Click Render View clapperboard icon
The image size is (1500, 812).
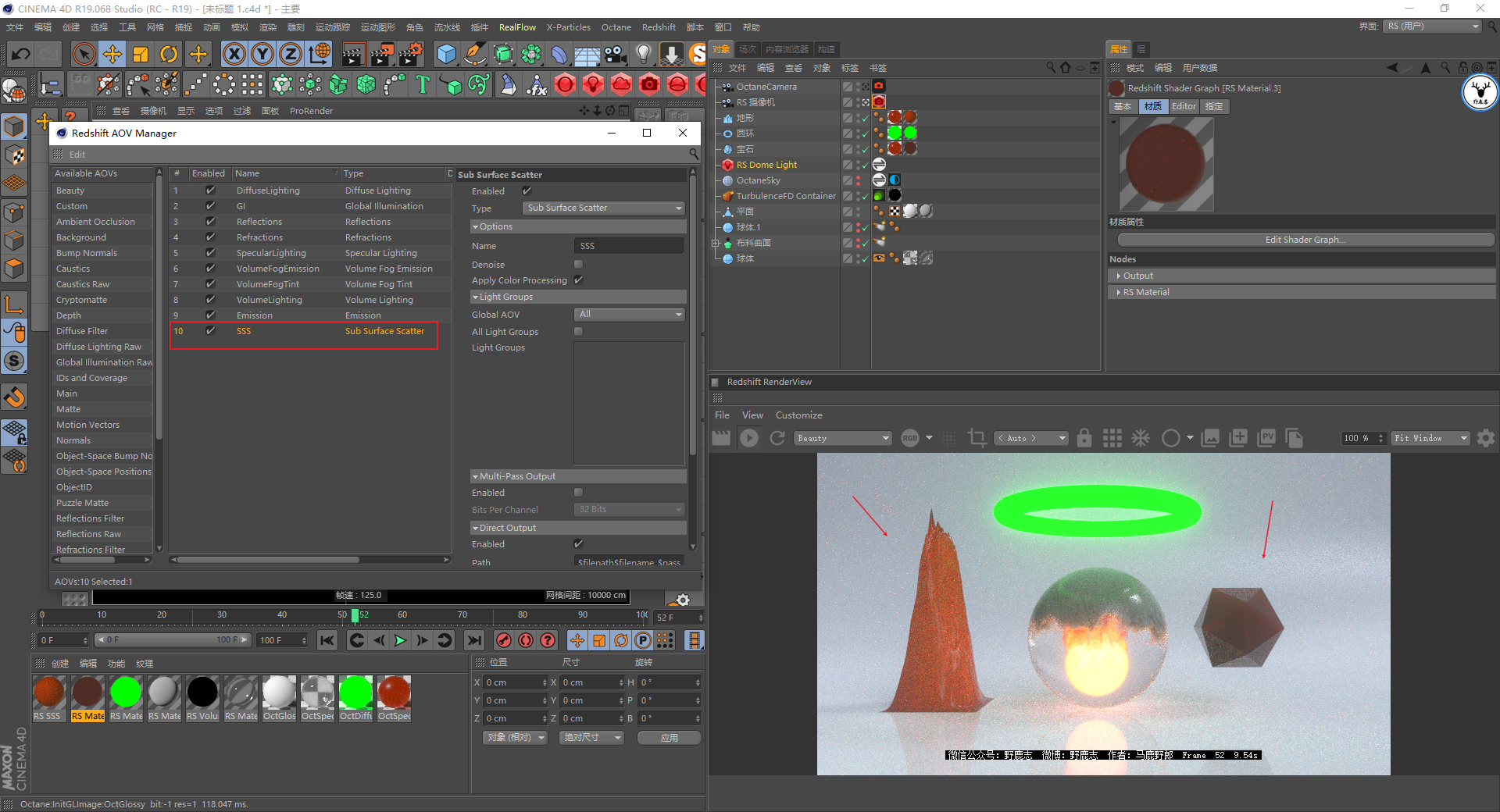coord(353,54)
